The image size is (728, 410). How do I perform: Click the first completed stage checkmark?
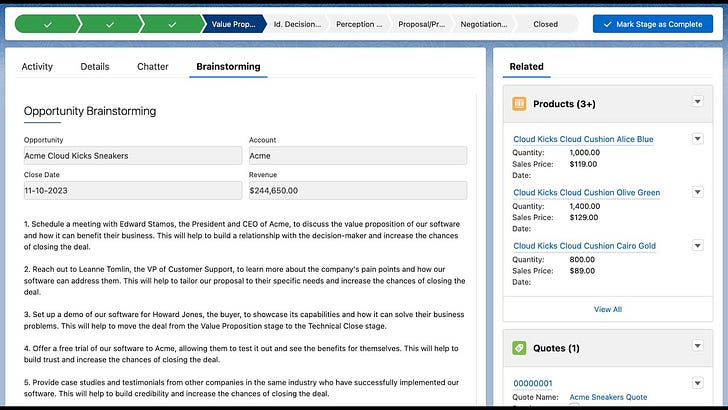[x=47, y=24]
